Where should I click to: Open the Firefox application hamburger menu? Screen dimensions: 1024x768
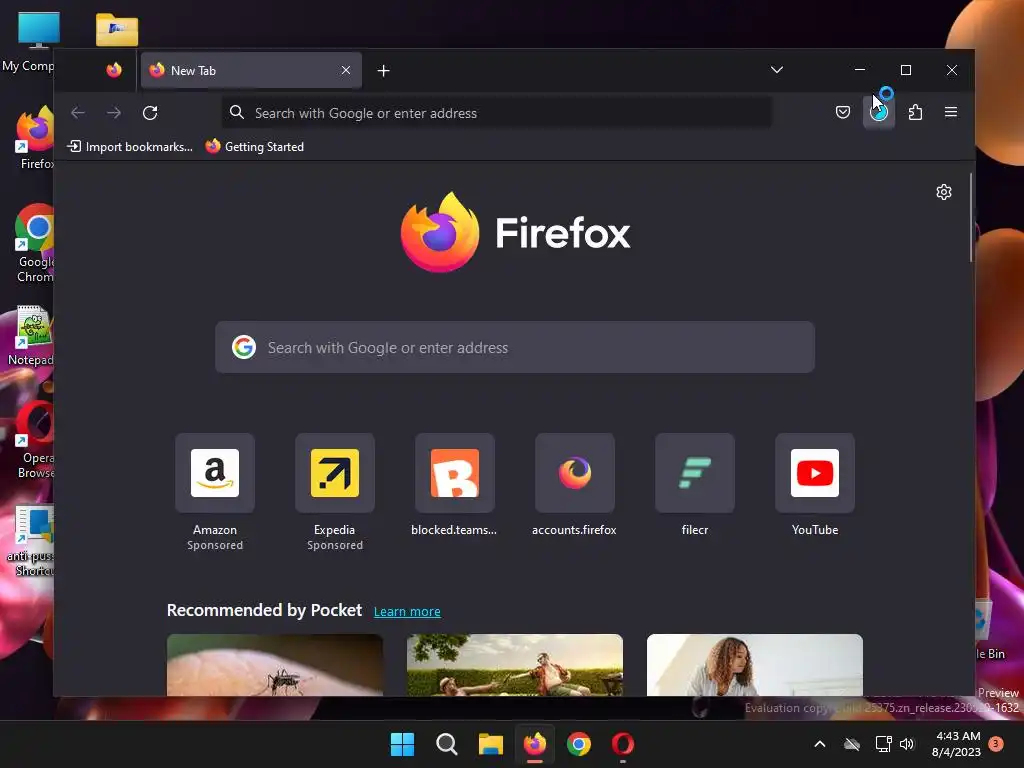[x=951, y=112]
